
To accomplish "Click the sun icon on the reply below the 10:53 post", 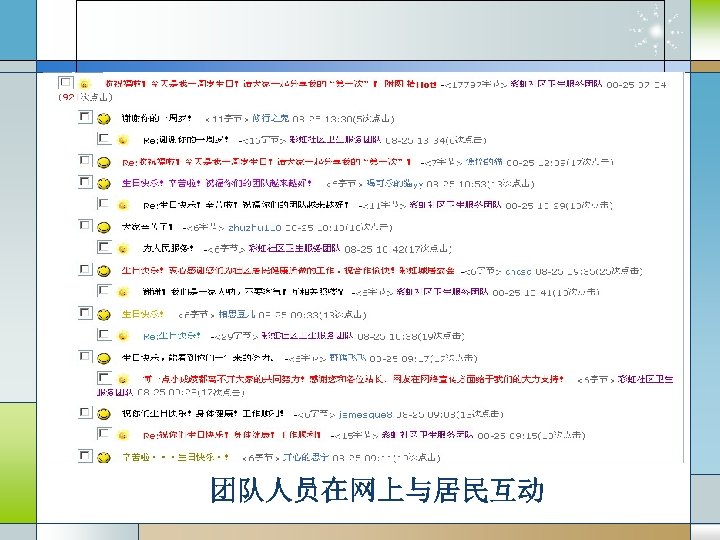I will 123,205.
